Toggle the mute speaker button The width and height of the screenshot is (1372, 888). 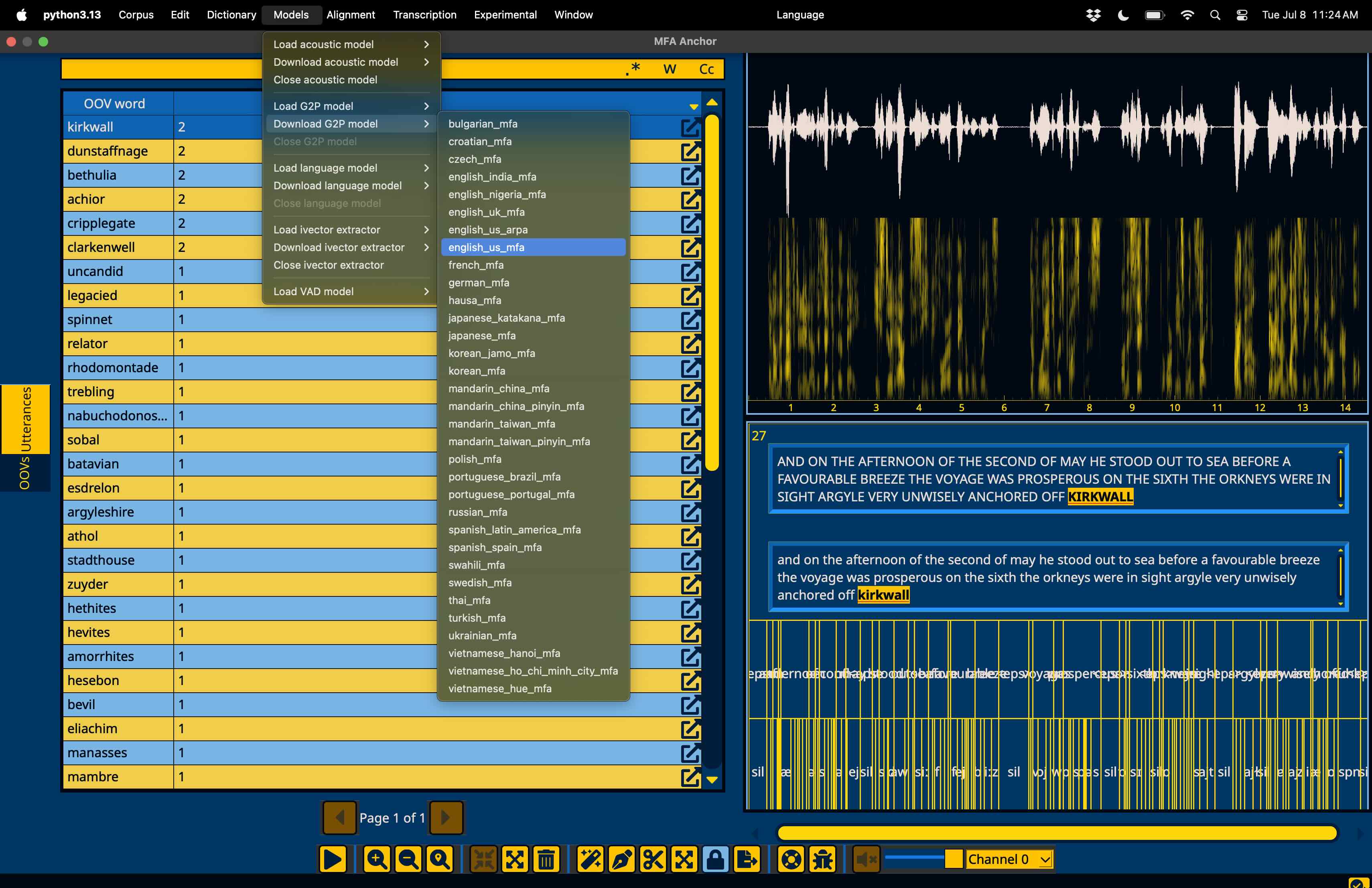pos(866,860)
